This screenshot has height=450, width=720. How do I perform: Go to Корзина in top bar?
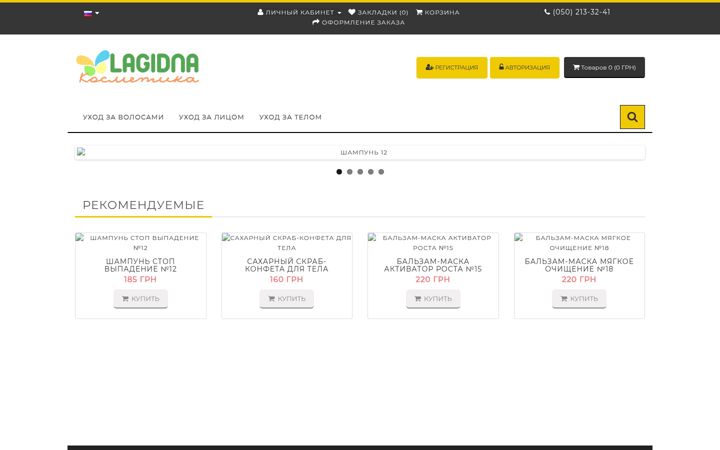438,12
